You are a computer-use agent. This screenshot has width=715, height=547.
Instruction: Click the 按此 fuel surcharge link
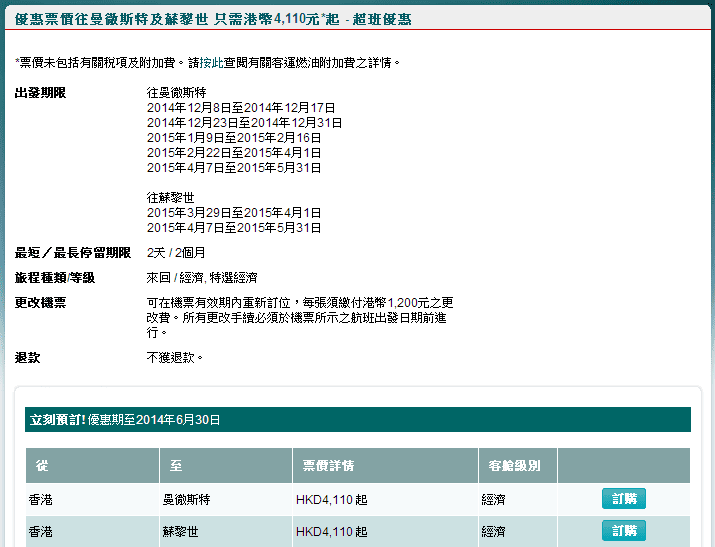coord(211,62)
